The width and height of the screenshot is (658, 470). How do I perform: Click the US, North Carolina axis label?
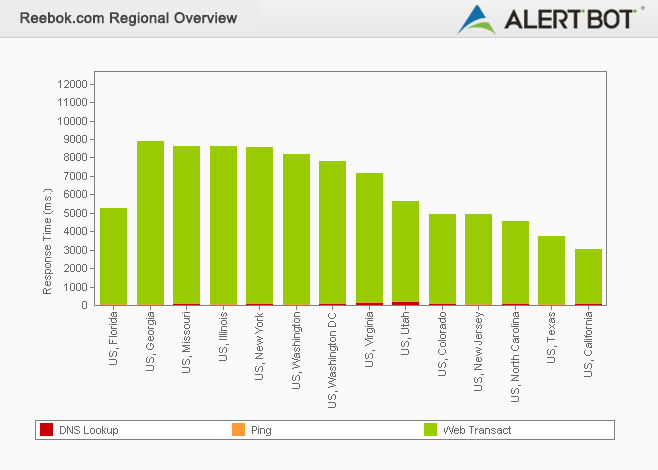pyautogui.click(x=516, y=355)
